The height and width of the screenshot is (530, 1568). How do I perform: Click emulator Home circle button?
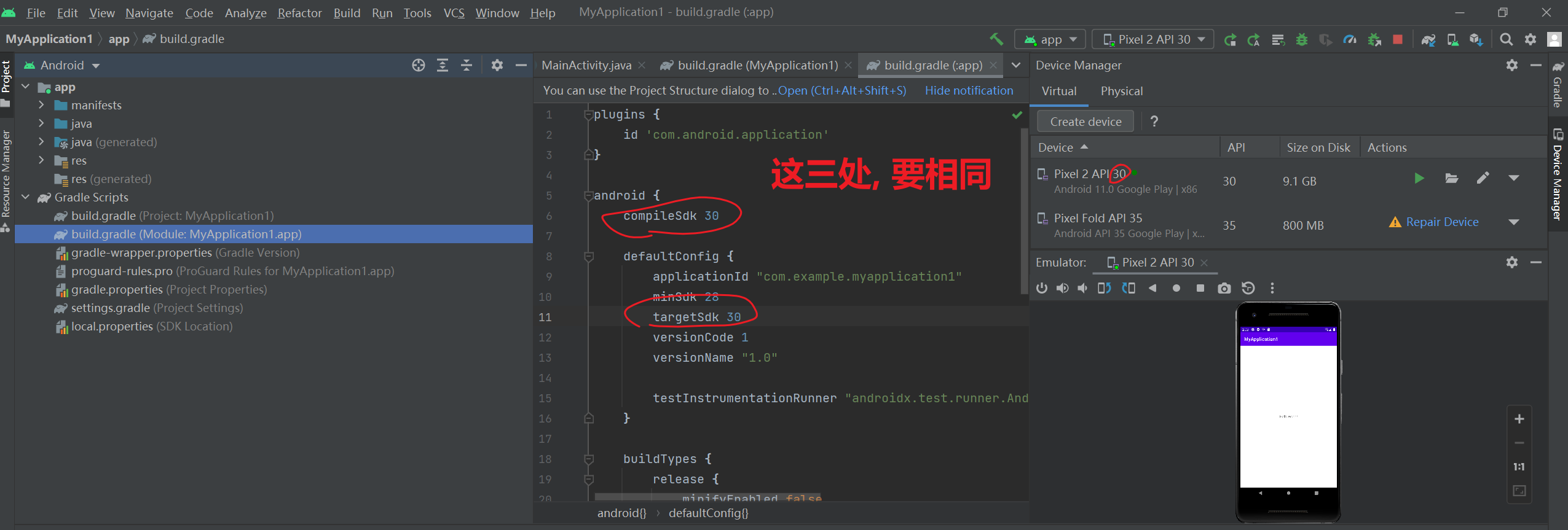tap(1176, 288)
